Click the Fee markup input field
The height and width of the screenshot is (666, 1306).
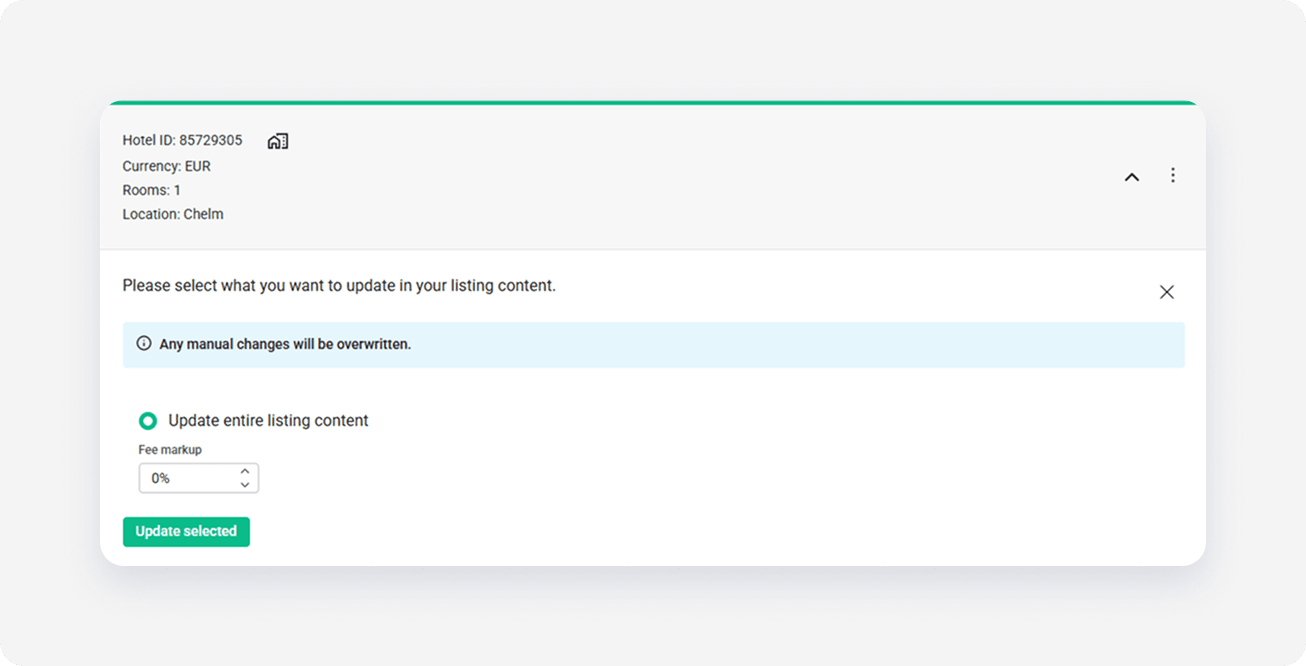click(x=198, y=478)
